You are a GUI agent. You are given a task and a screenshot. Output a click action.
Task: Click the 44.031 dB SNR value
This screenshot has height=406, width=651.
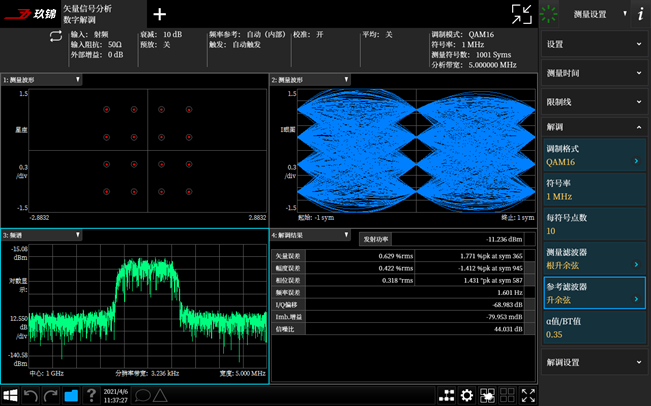[x=508, y=329]
